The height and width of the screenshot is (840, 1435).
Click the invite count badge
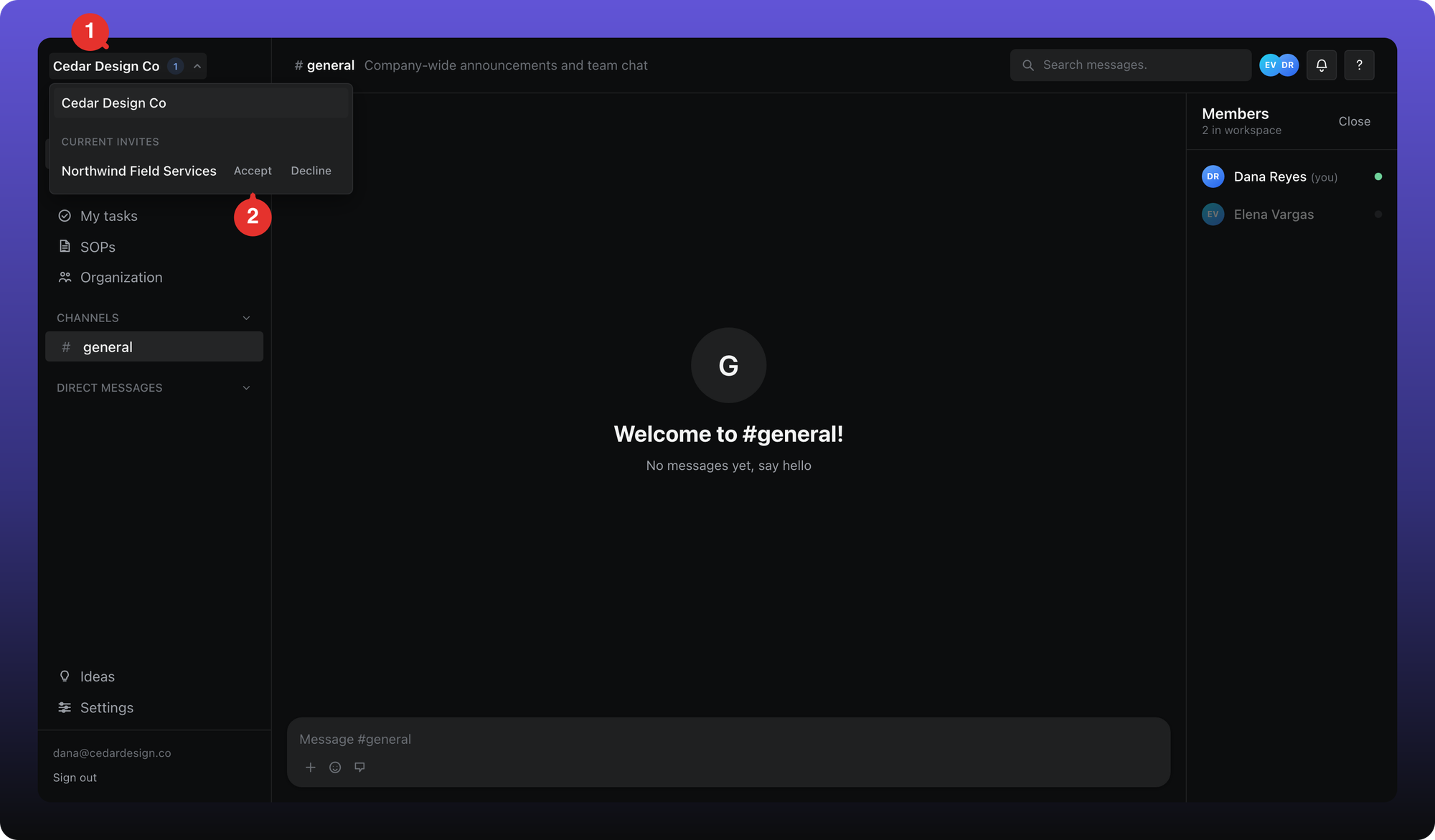(175, 66)
